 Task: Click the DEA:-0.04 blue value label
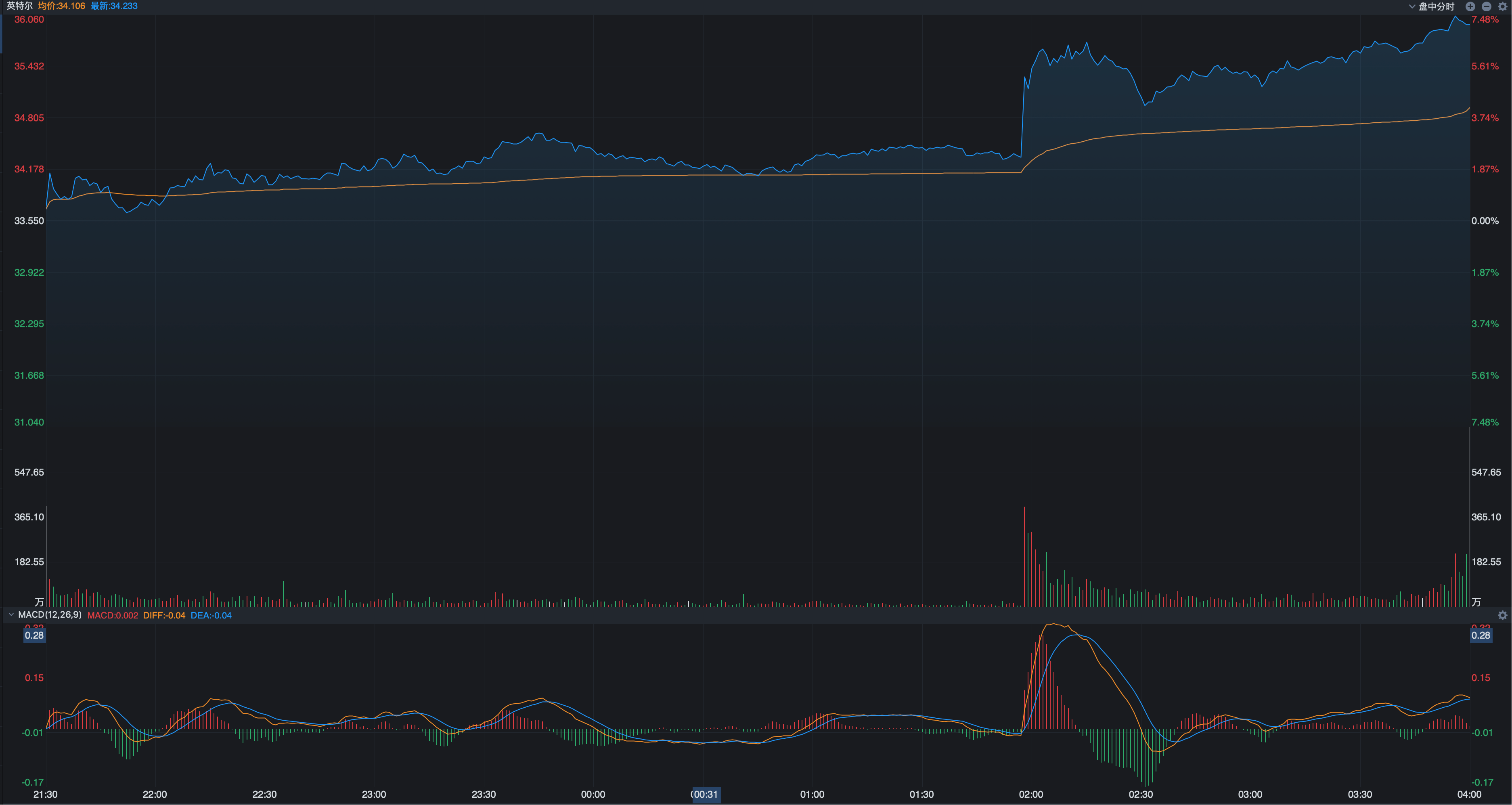[x=211, y=615]
